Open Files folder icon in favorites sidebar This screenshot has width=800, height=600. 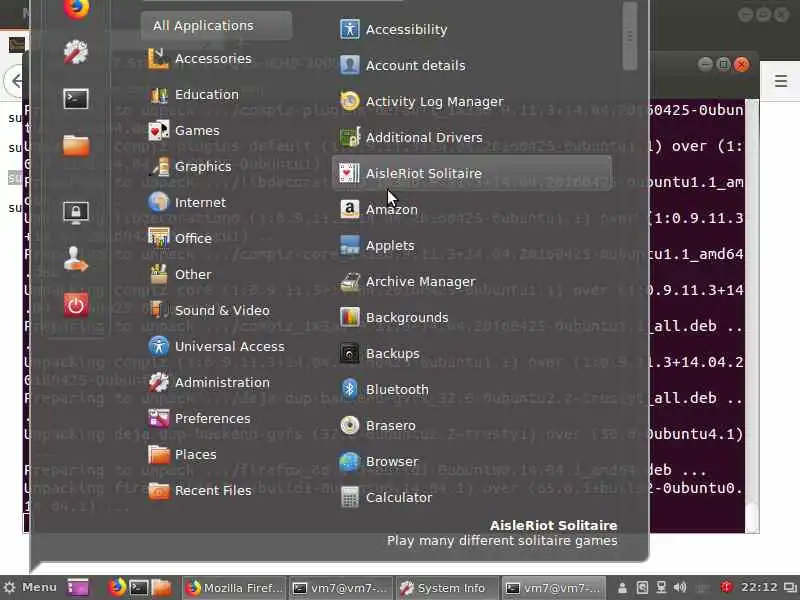coord(76,145)
